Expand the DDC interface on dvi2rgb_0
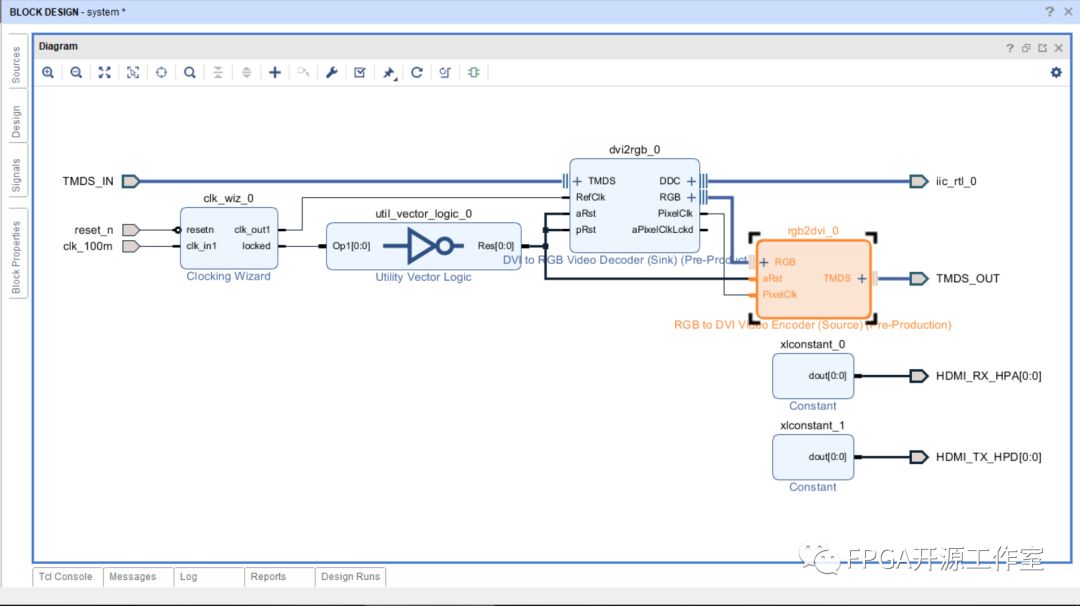Image resolution: width=1080 pixels, height=606 pixels. point(691,181)
